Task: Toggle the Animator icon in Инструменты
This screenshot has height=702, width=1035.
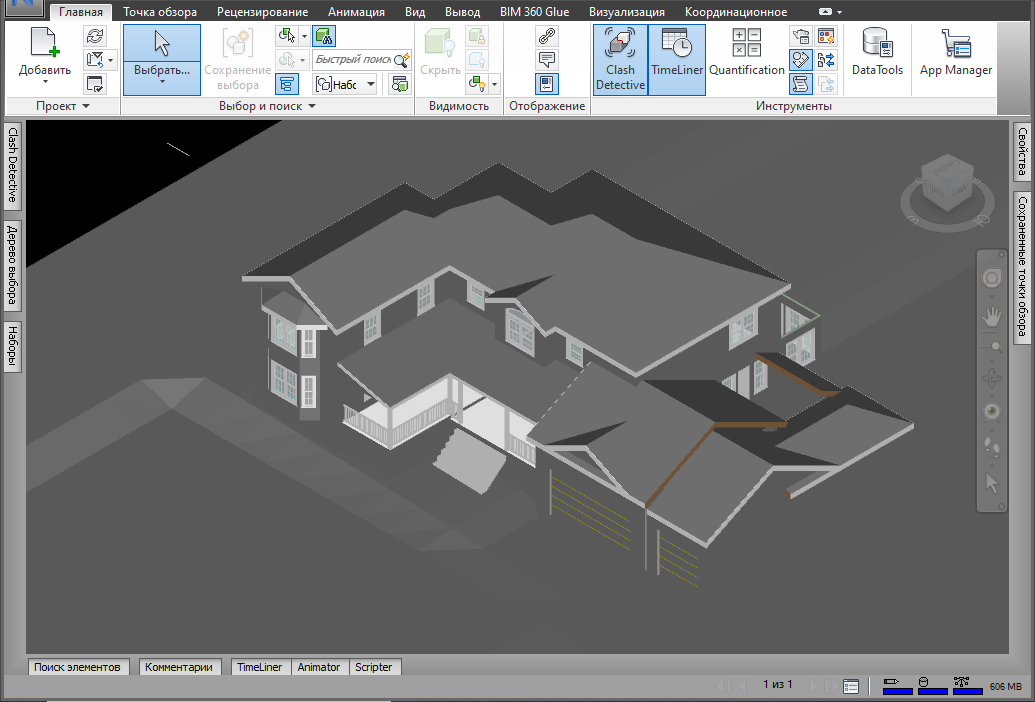Action: (801, 60)
